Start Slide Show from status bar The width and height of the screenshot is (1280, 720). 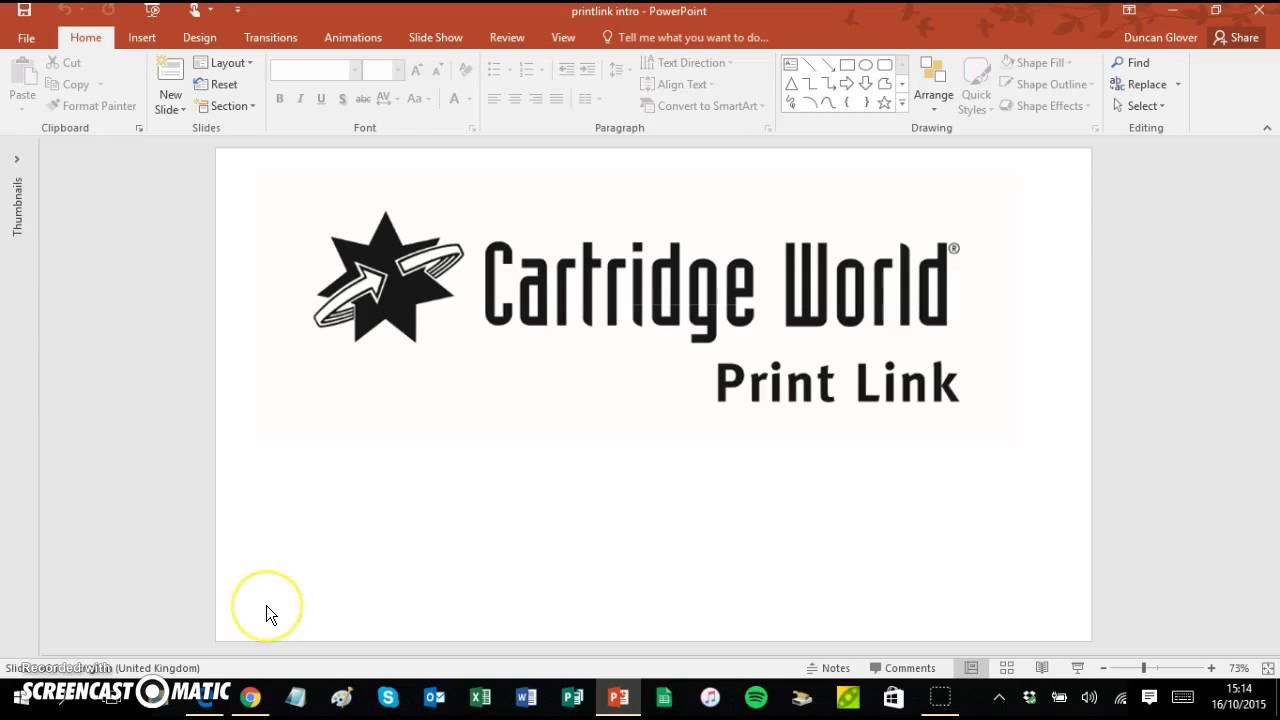[1078, 668]
